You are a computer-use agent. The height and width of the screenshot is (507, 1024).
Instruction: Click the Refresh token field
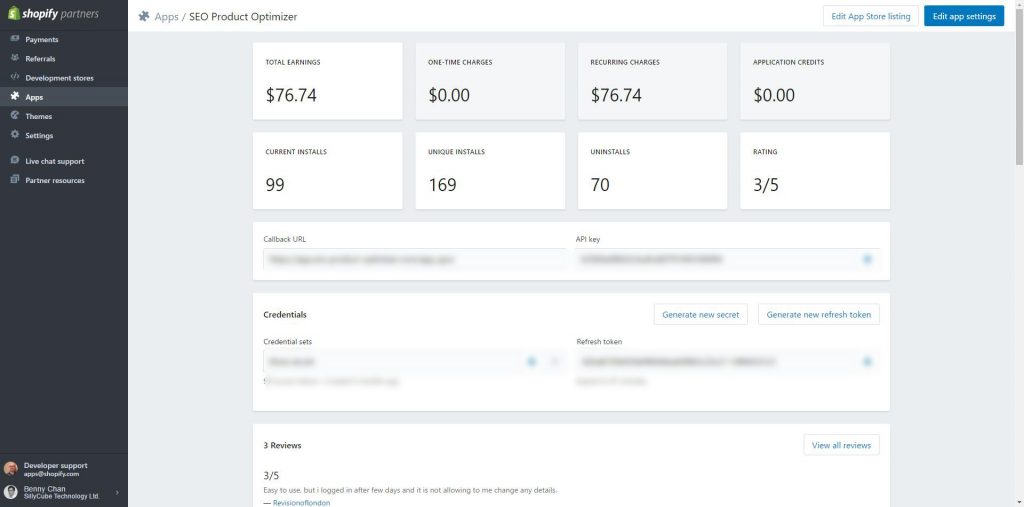(728, 361)
